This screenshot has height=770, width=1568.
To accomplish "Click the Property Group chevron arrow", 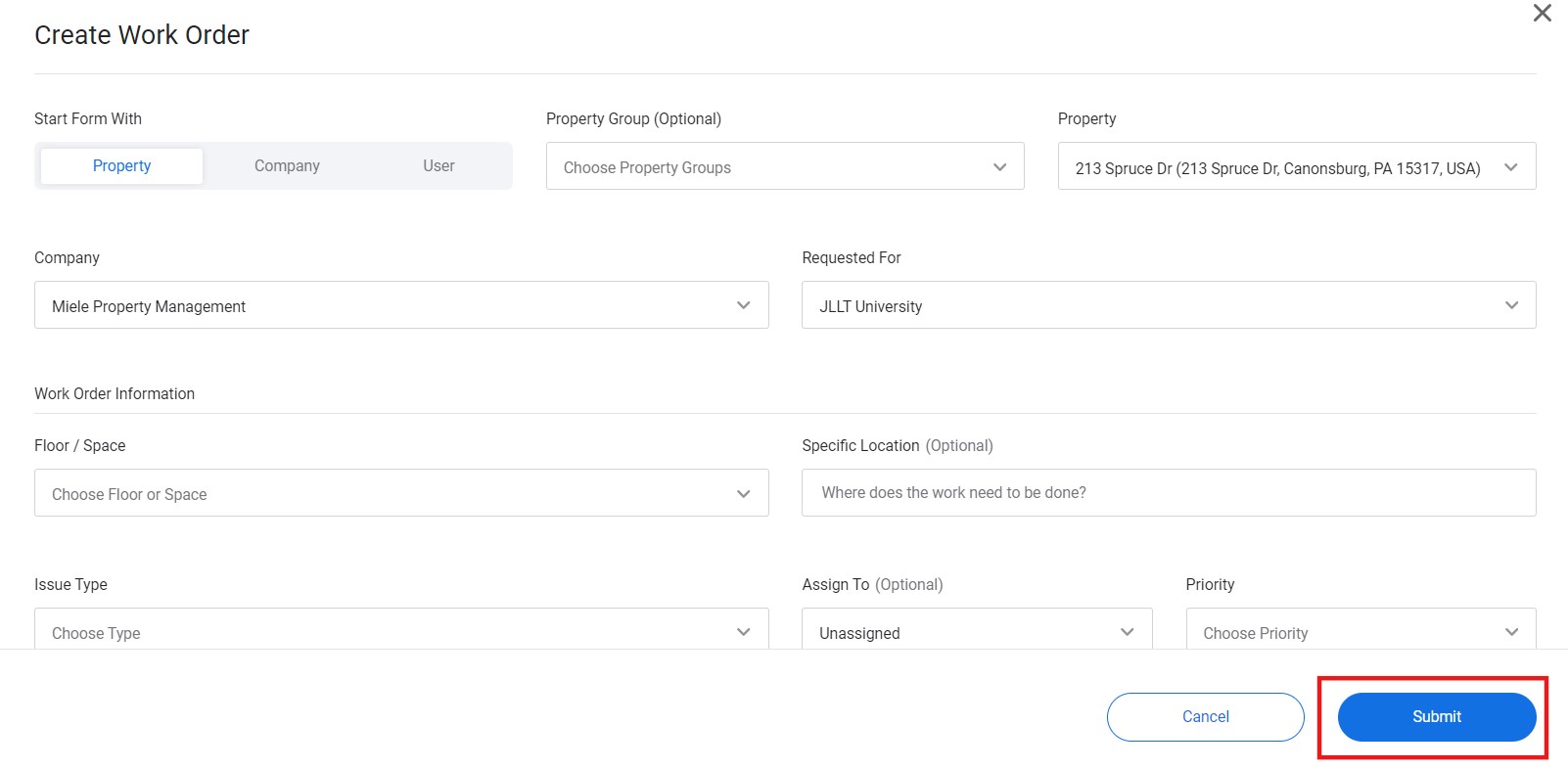I will (x=999, y=167).
